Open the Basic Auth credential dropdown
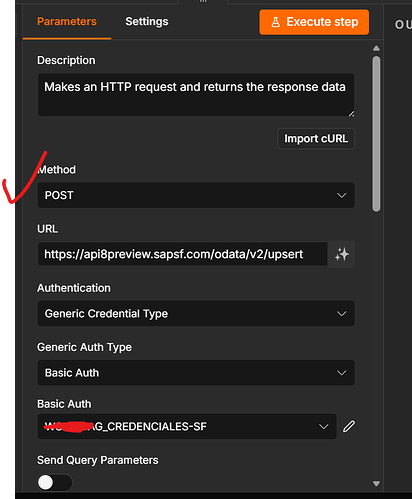The image size is (412, 499). (x=187, y=426)
